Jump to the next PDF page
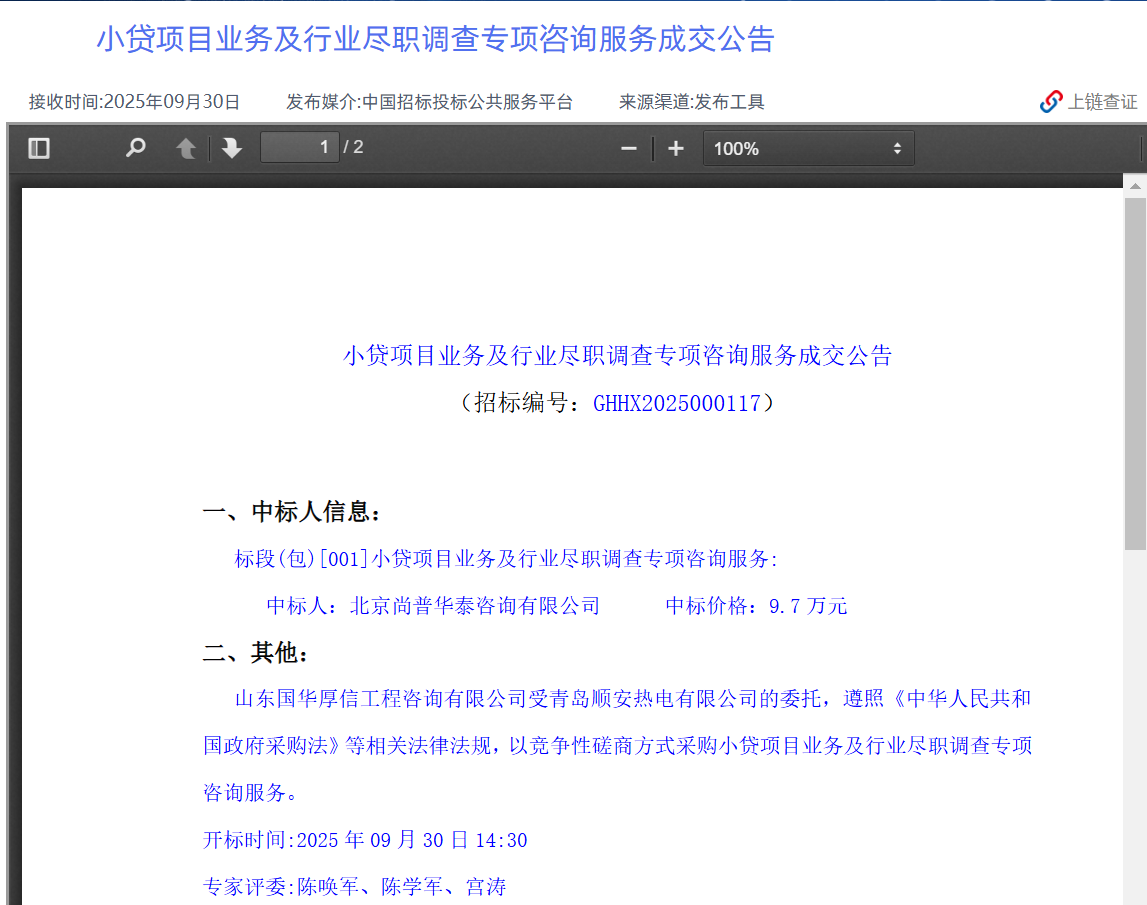 [x=232, y=149]
